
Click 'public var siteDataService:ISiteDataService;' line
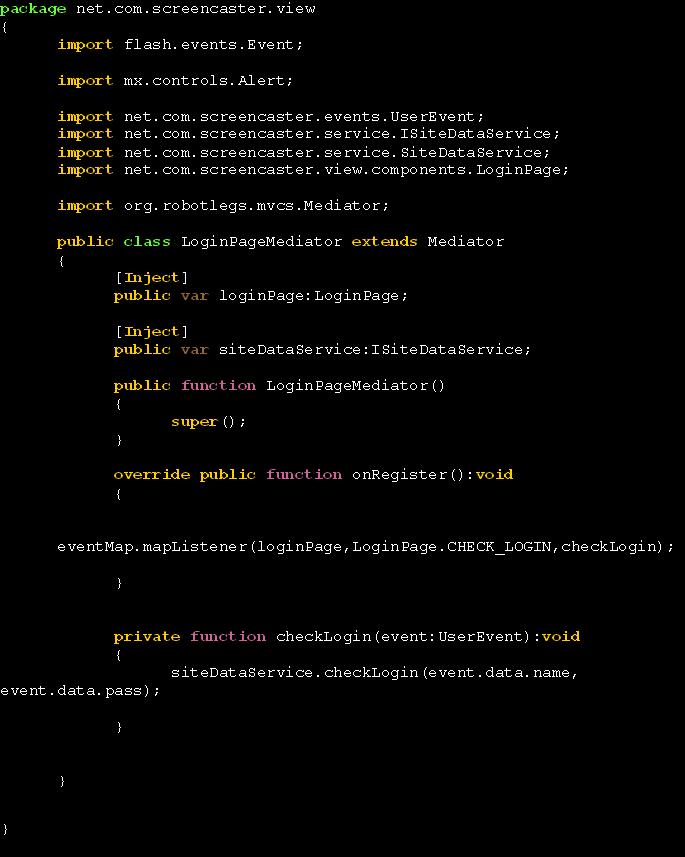tap(322, 349)
